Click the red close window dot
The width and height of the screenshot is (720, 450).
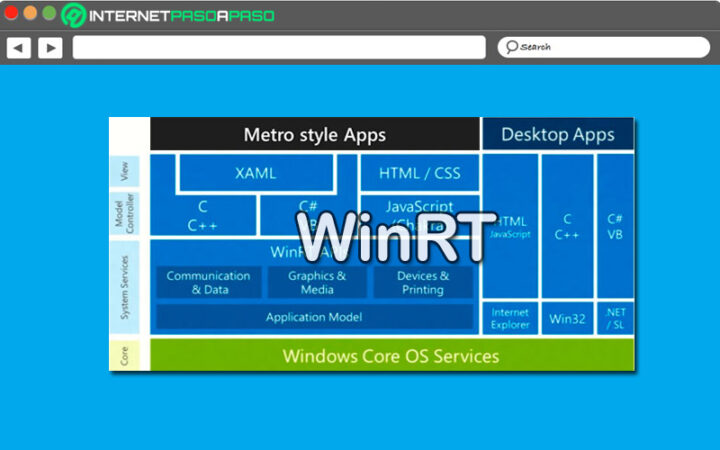tap(11, 12)
